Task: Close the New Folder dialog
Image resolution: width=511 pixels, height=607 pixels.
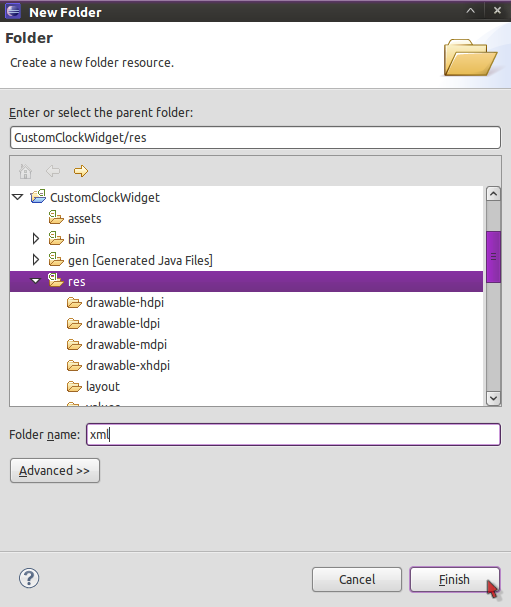Action: pos(497,10)
